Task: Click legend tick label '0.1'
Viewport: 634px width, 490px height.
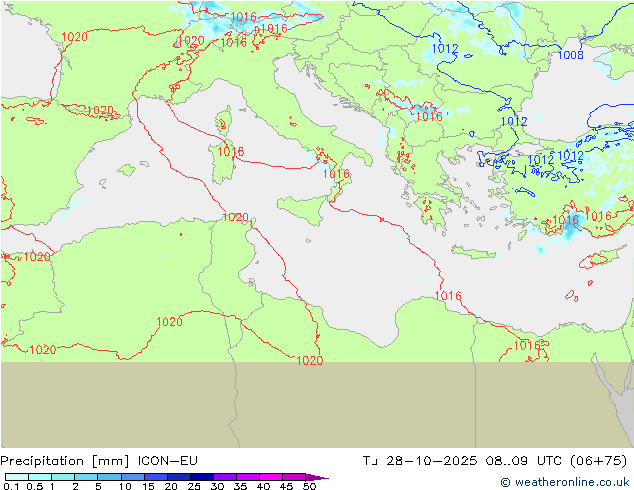Action: 11,486
